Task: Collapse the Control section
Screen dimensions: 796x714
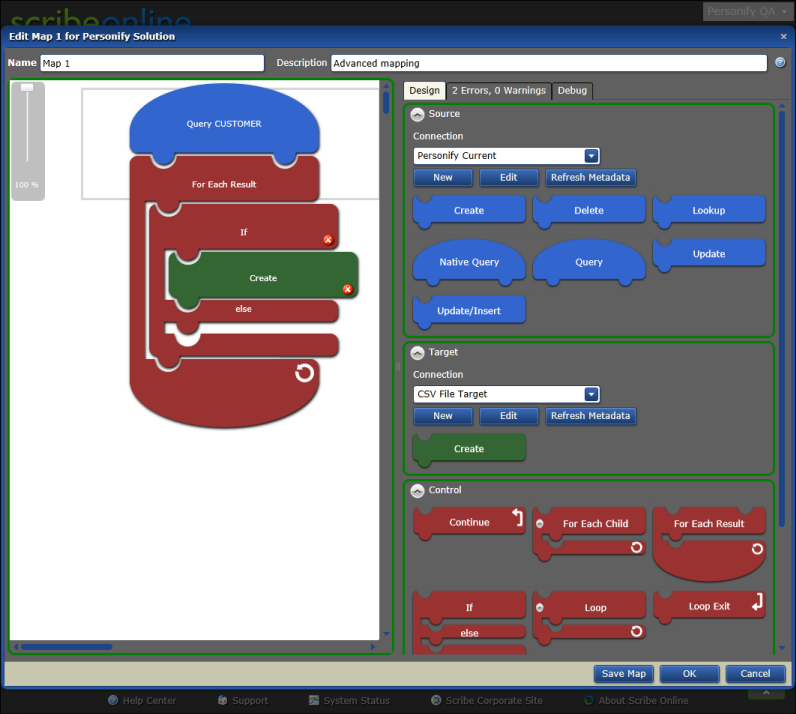Action: click(417, 491)
